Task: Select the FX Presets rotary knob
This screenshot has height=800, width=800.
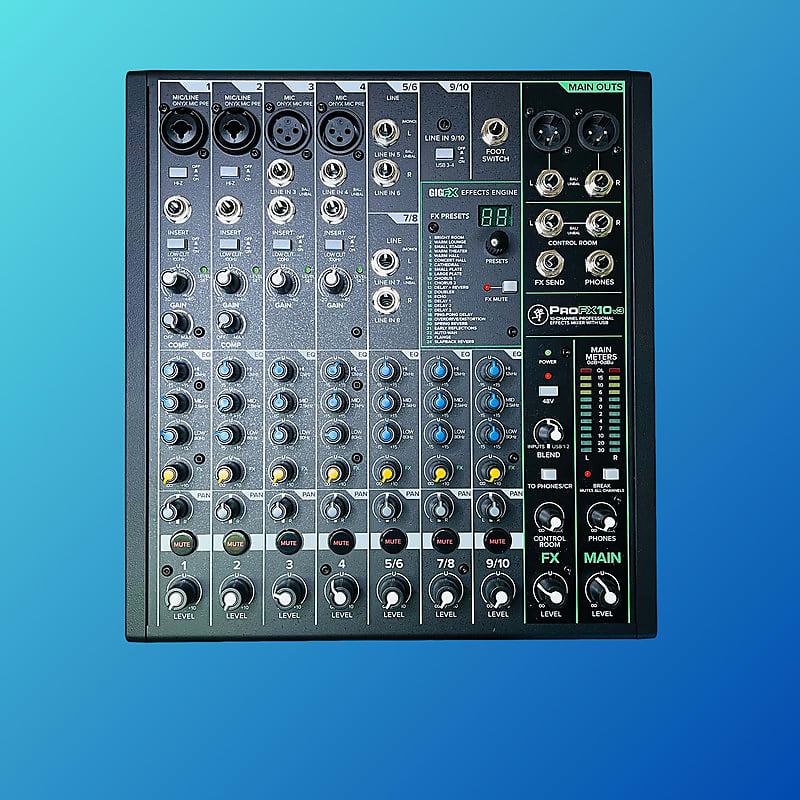Action: (496, 243)
